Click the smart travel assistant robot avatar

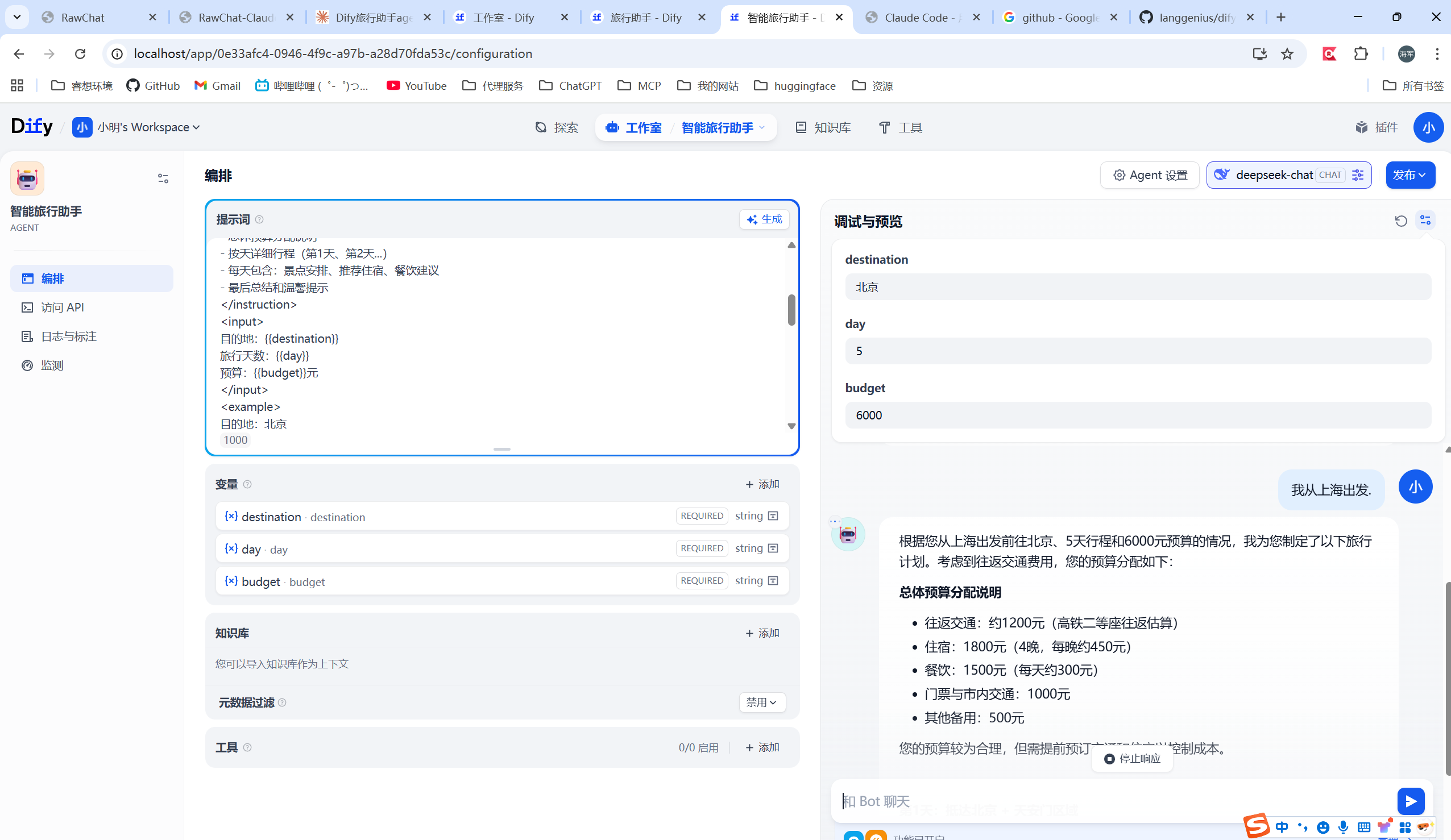[27, 178]
